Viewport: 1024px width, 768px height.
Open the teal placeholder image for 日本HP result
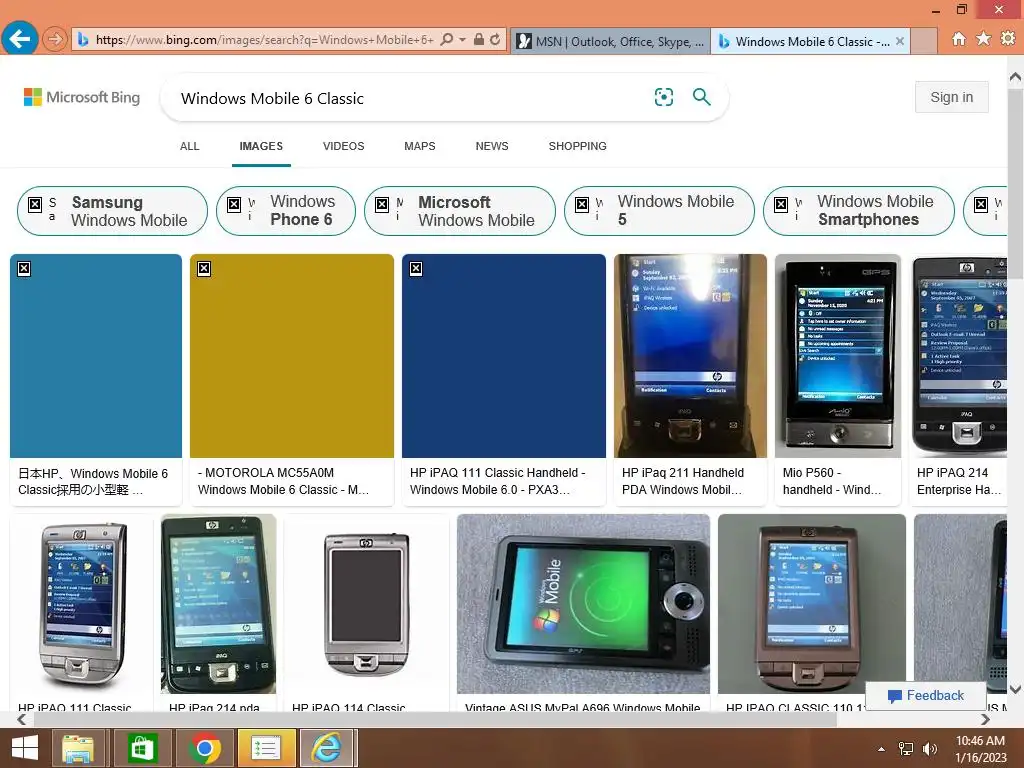coord(96,356)
